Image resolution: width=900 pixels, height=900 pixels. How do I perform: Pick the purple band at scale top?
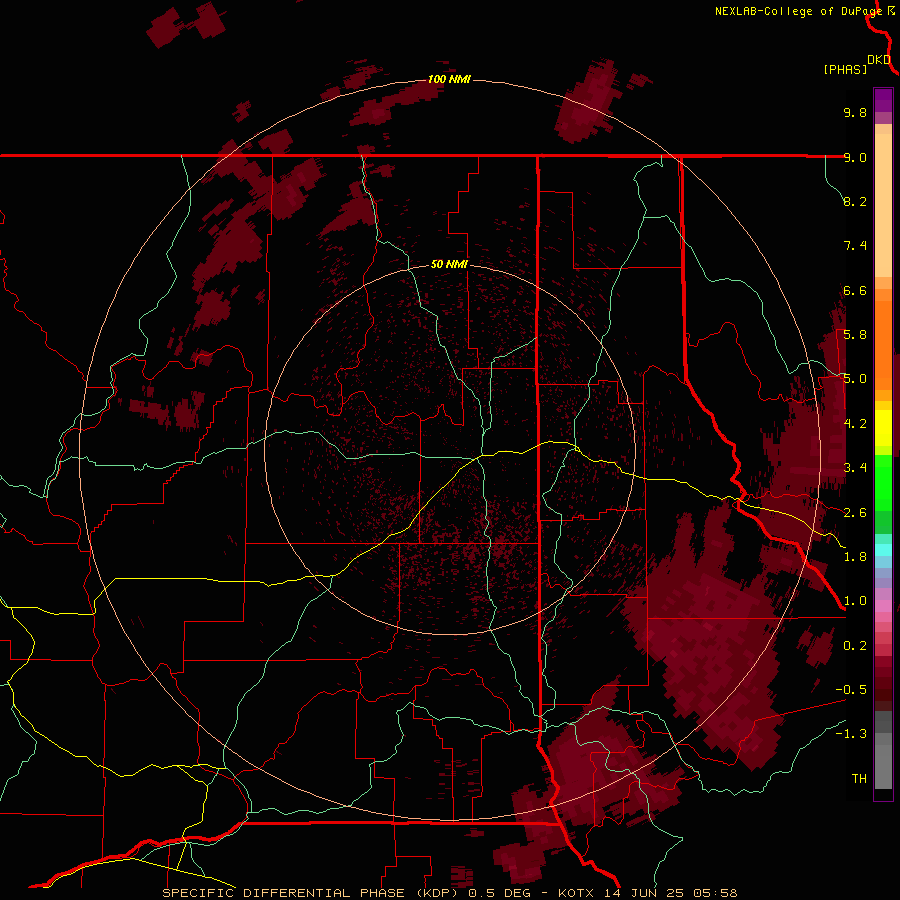click(x=883, y=100)
